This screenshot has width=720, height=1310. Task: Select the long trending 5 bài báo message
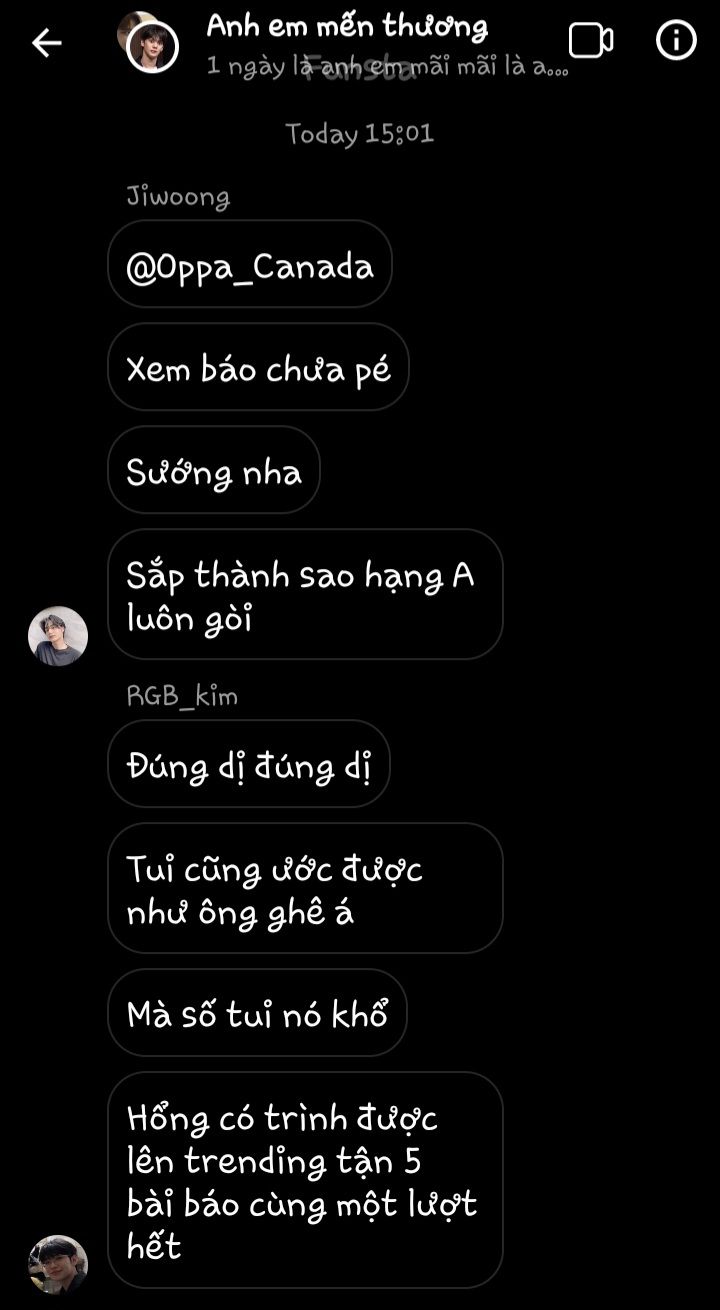coord(305,1180)
